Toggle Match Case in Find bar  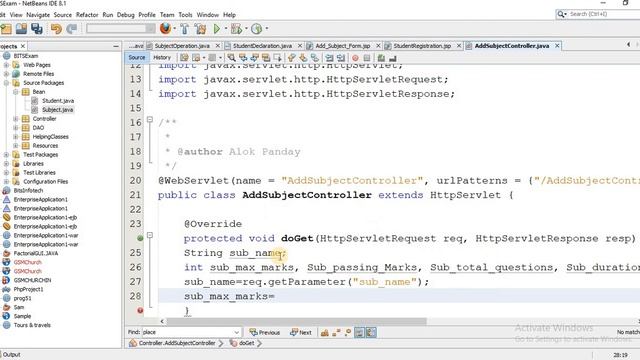click(x=324, y=333)
